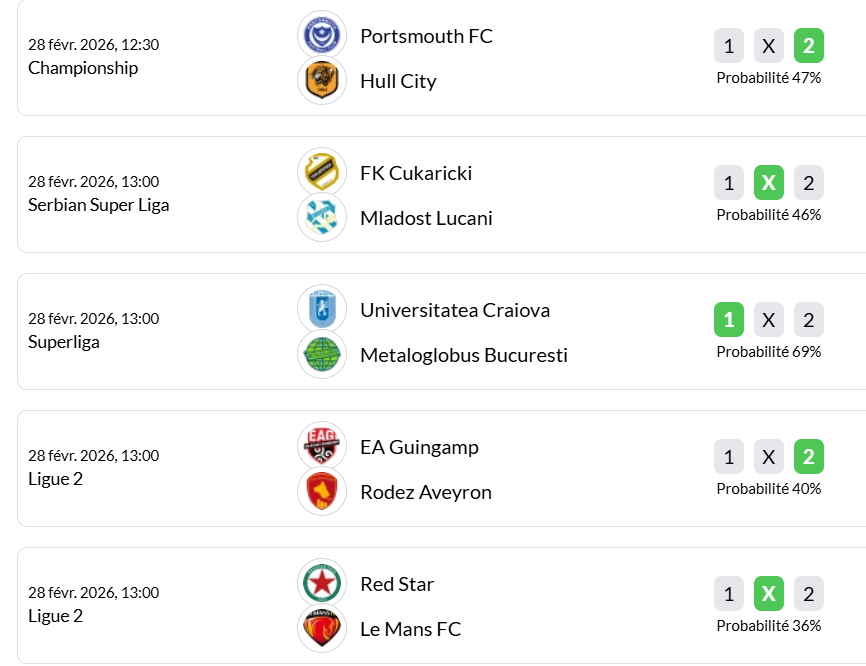866x666 pixels.
Task: Open the Rodez Aveyron crest
Action: (x=322, y=492)
